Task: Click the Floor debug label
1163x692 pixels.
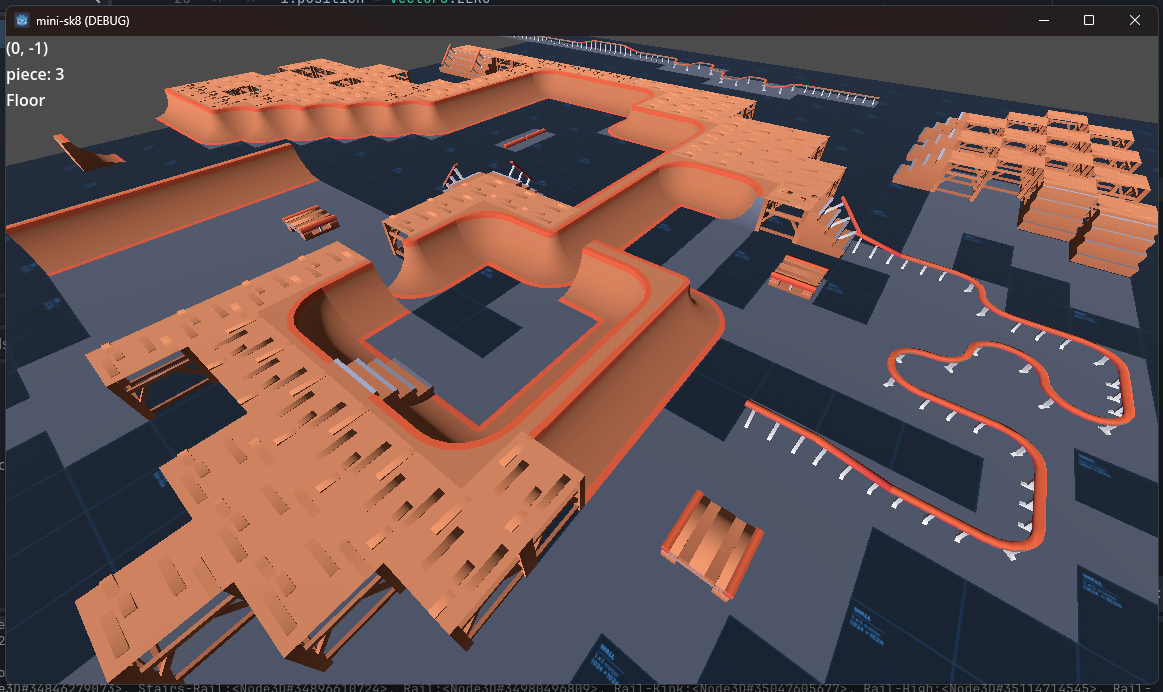Action: coord(25,100)
